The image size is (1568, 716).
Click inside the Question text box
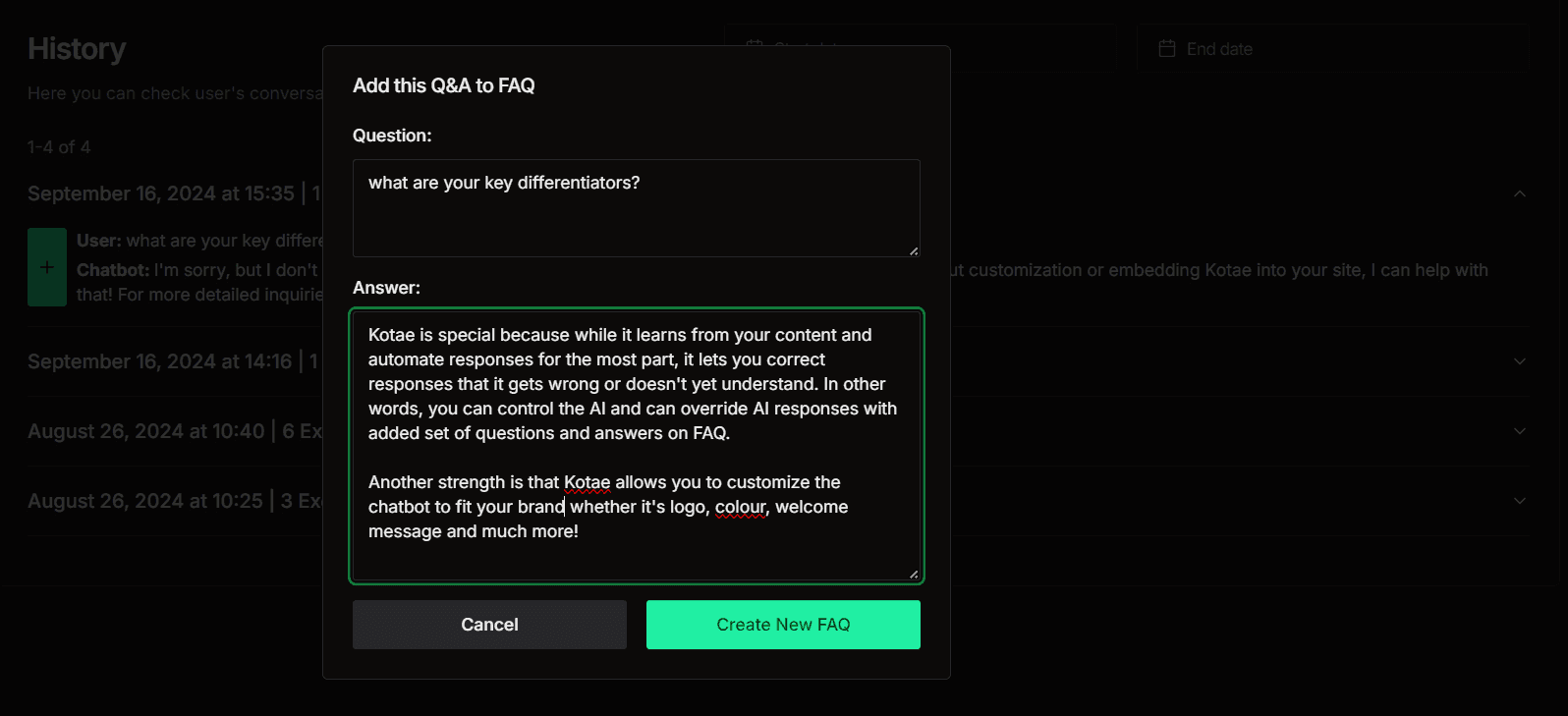637,208
